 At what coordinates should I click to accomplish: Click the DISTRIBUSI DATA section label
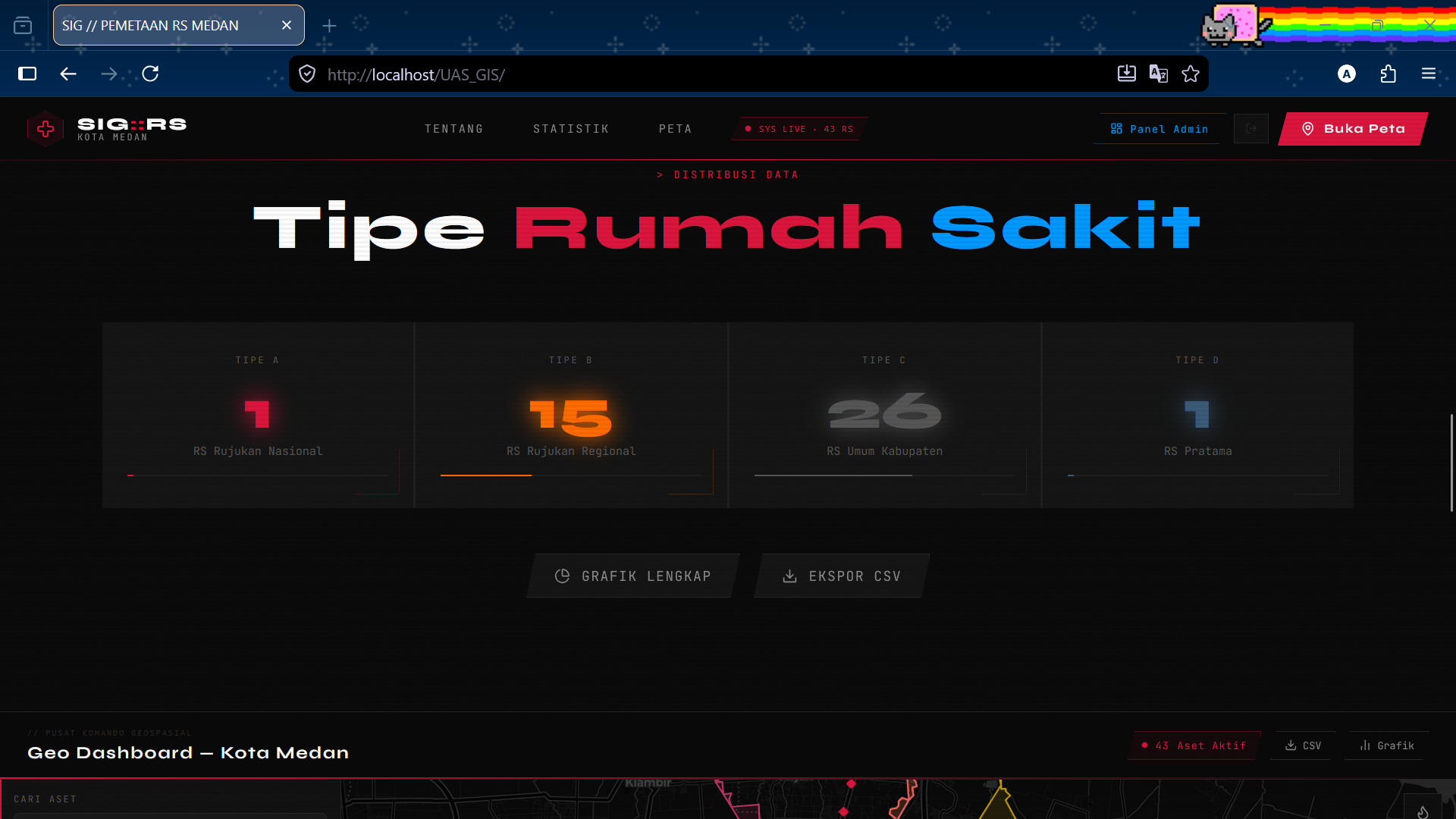(x=728, y=175)
